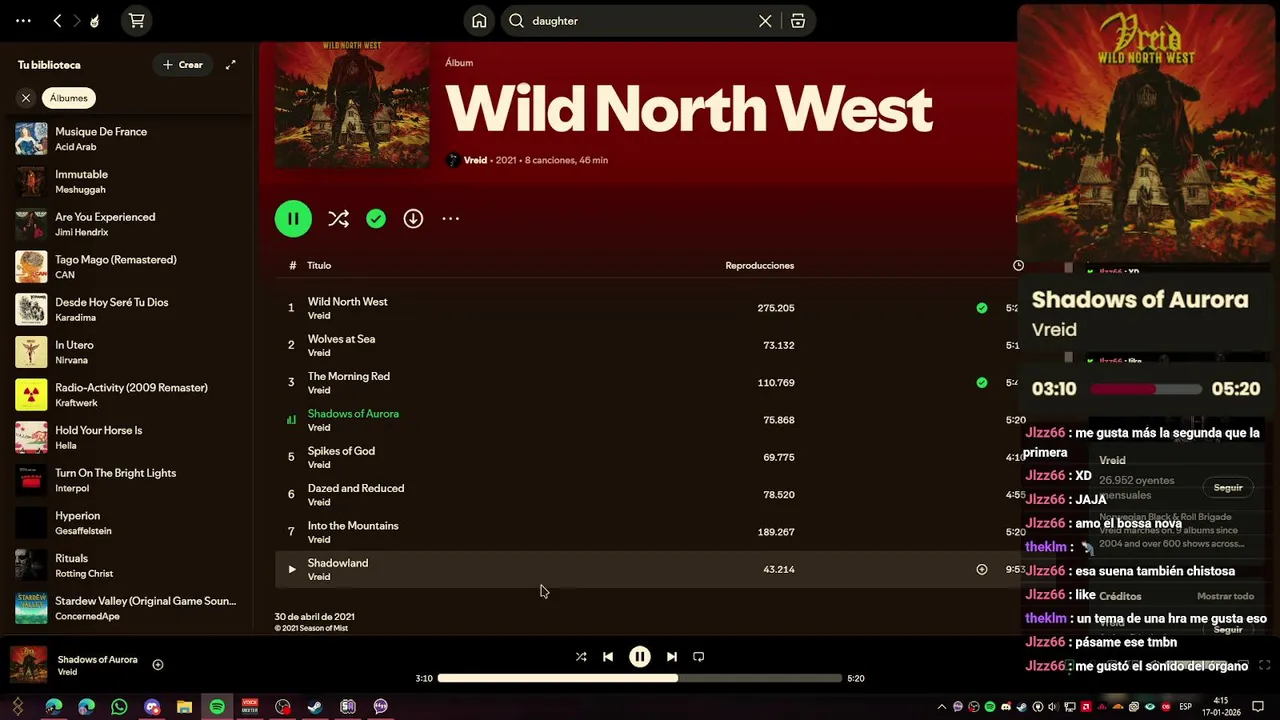Image resolution: width=1280 pixels, height=720 pixels.
Task: Click the album cover in the header
Action: (x=352, y=105)
